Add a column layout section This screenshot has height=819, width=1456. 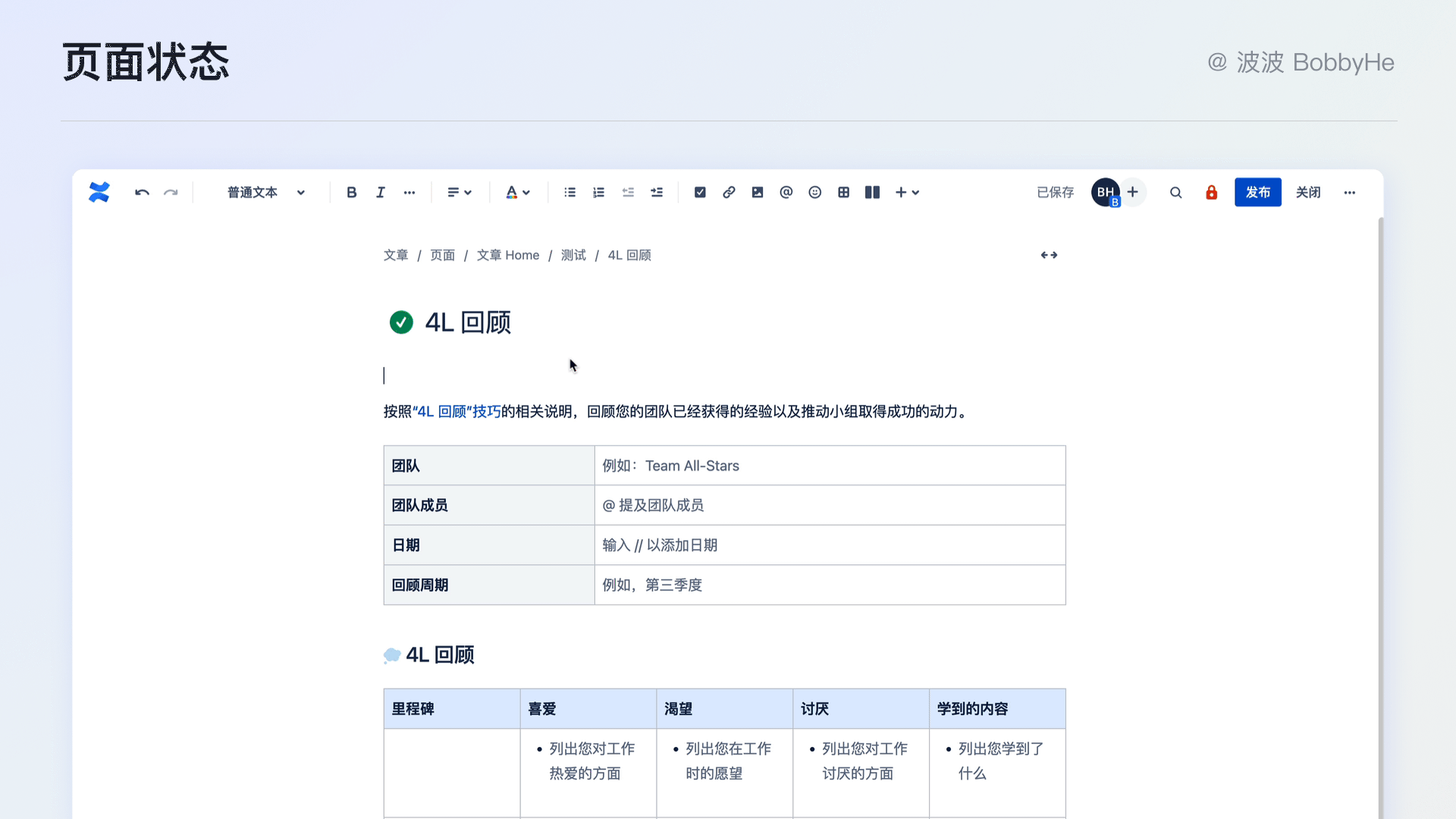[872, 193]
